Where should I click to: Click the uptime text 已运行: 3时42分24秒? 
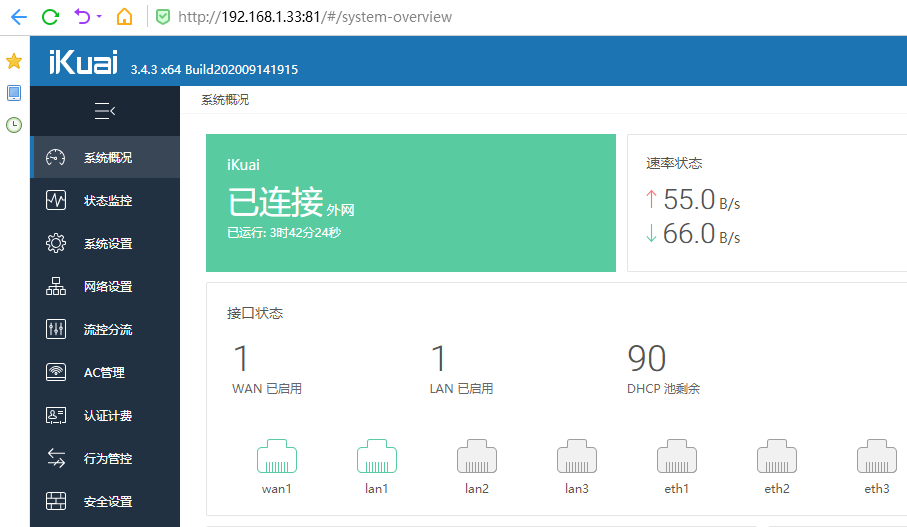coord(283,233)
